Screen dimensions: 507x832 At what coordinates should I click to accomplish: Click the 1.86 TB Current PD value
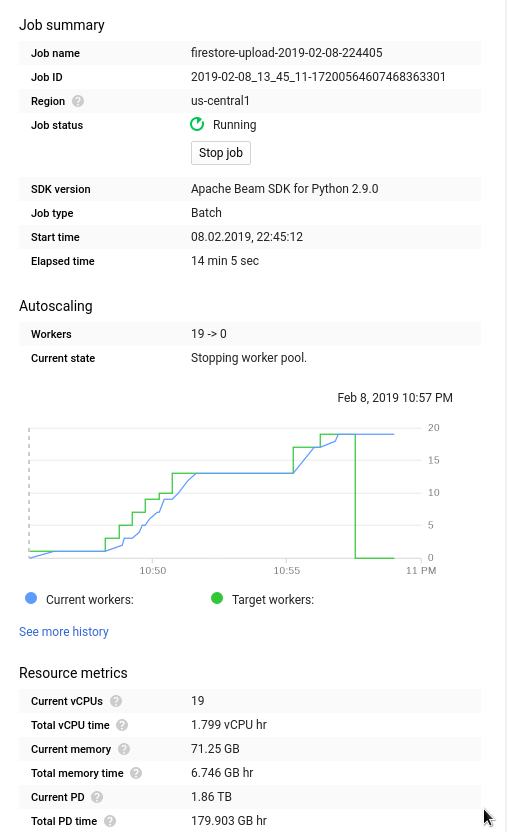(x=211, y=797)
